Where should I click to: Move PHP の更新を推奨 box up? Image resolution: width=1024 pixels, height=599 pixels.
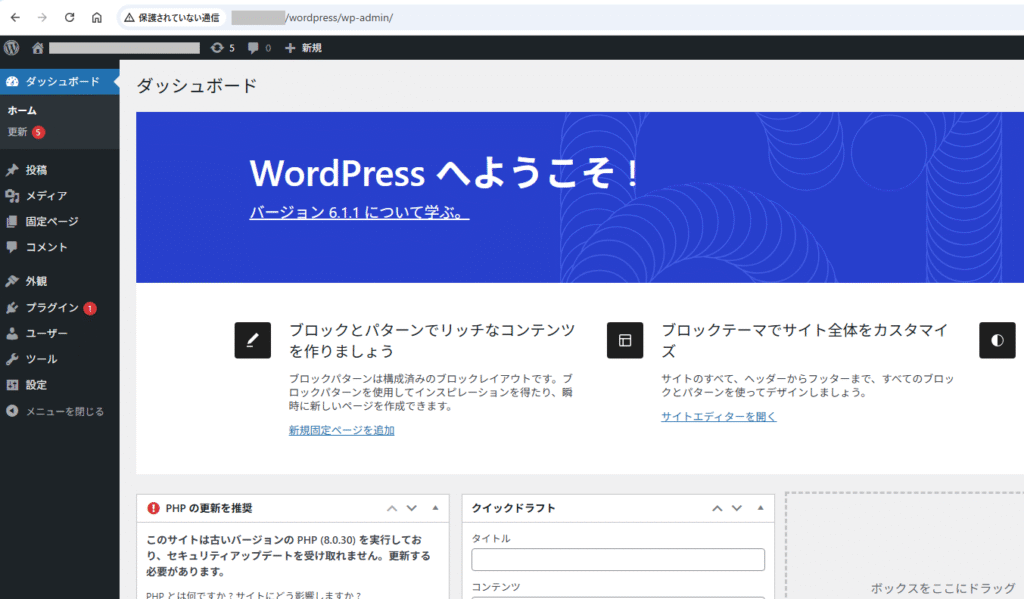click(392, 508)
